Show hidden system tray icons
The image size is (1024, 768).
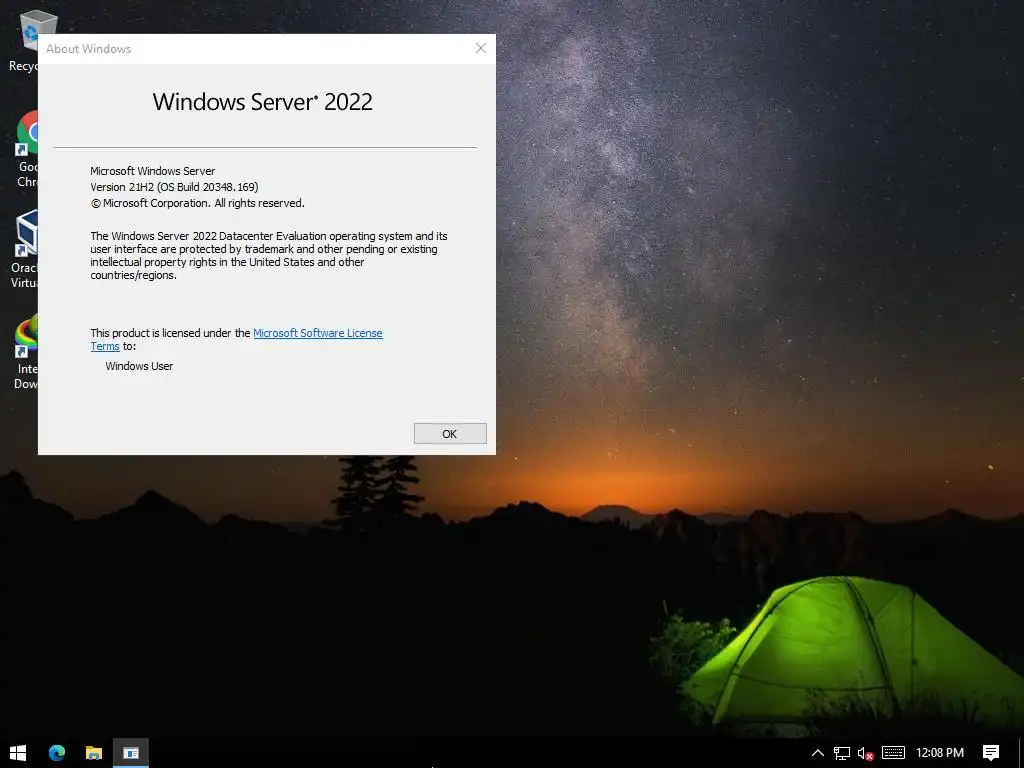coord(818,753)
